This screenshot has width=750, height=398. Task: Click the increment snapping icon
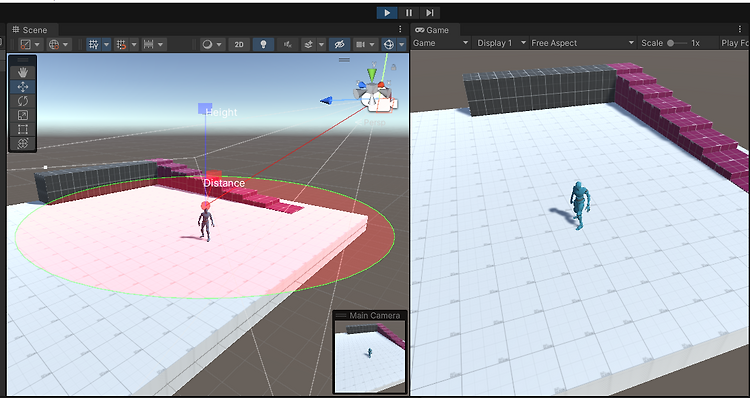(x=148, y=44)
